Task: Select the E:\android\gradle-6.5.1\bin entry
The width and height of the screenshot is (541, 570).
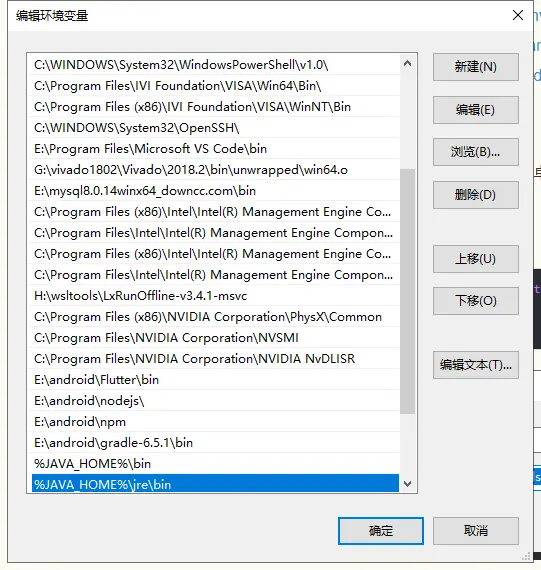Action: pos(214,443)
